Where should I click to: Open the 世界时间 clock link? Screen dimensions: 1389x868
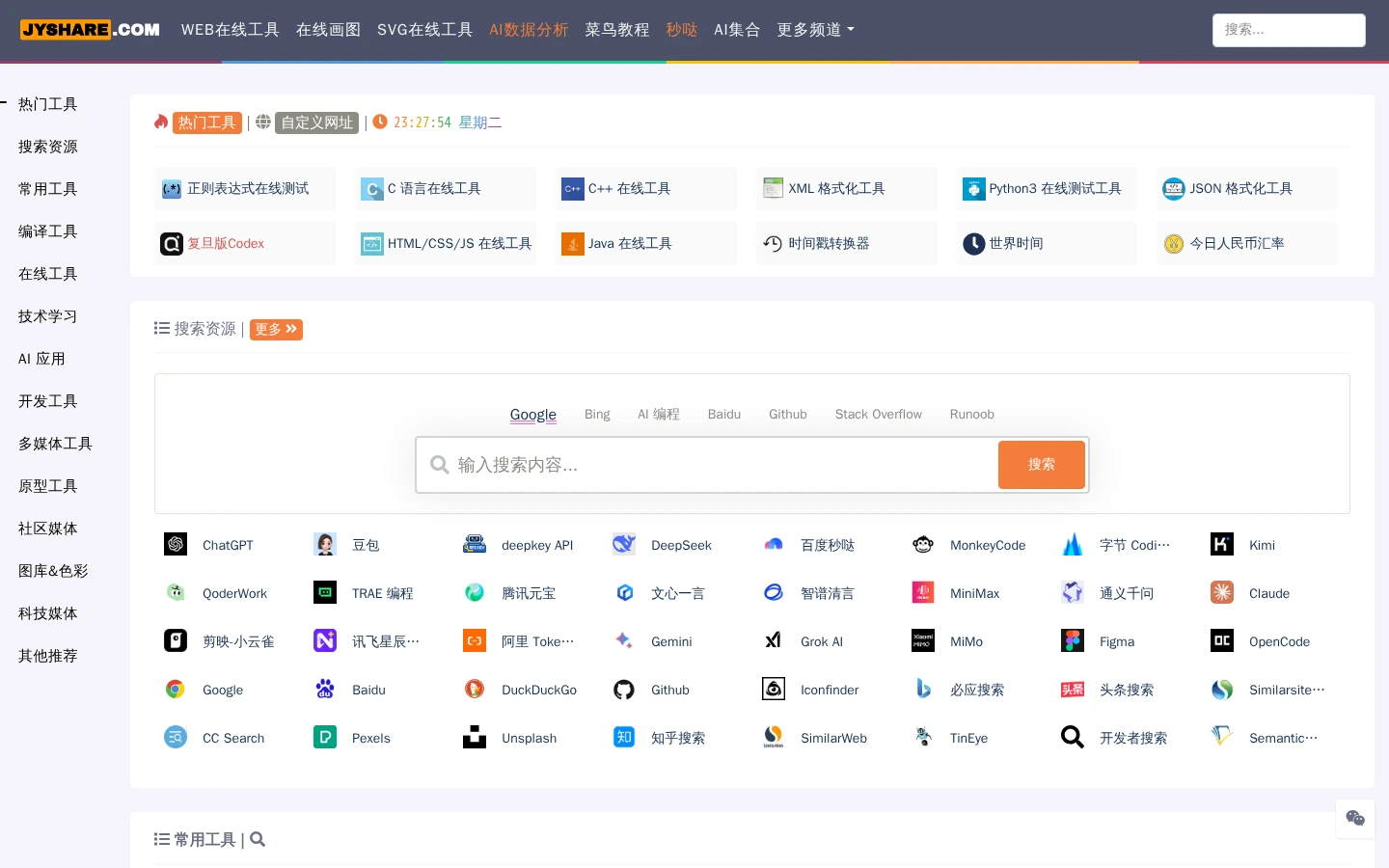[x=1047, y=244]
